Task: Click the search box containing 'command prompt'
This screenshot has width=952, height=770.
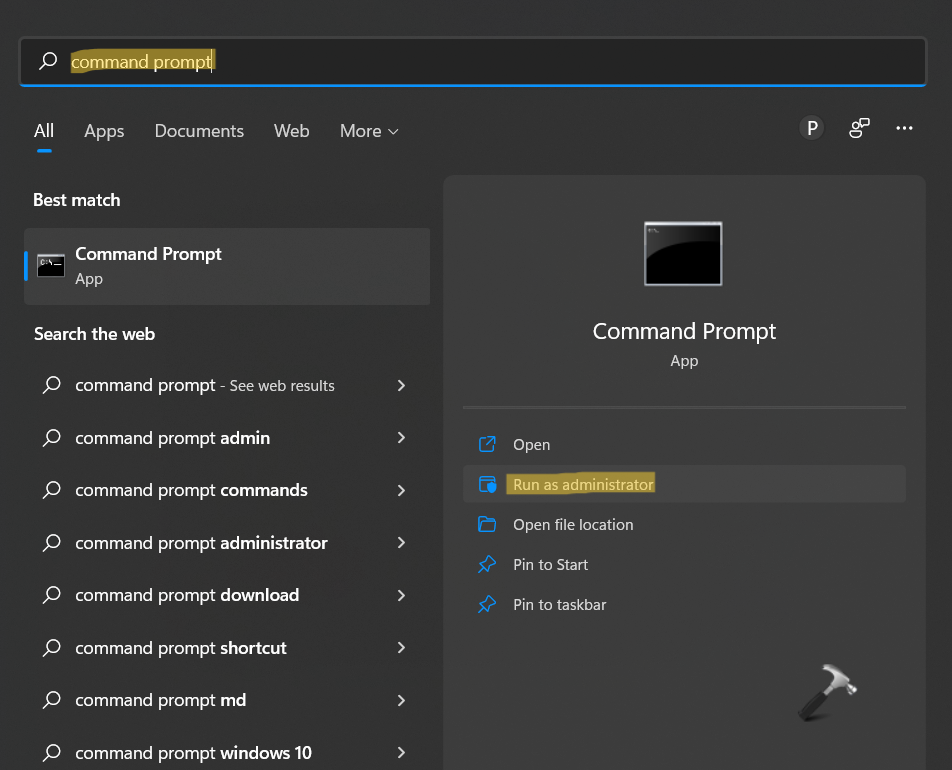Action: (x=472, y=62)
